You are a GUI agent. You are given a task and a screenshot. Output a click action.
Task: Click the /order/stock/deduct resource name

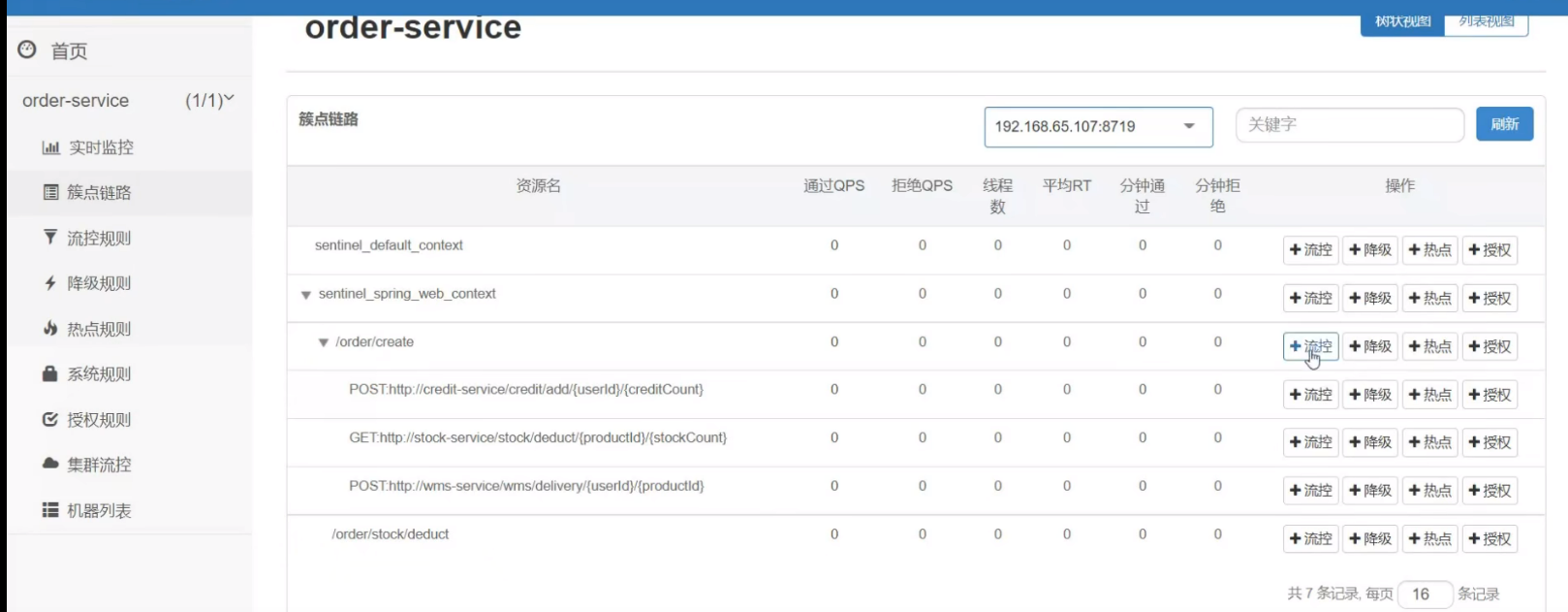tap(391, 534)
